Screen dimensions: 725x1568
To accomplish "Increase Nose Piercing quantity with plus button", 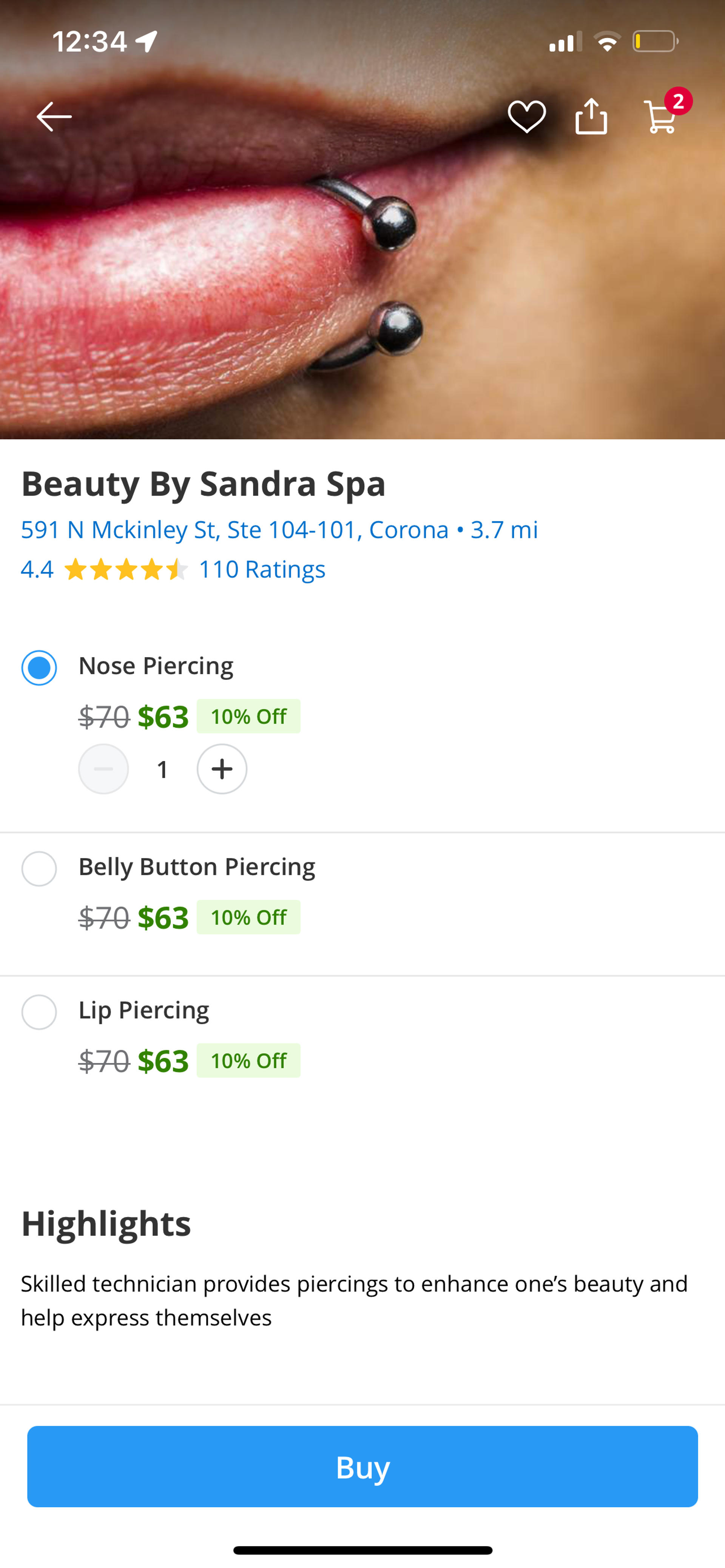I will pos(222,769).
